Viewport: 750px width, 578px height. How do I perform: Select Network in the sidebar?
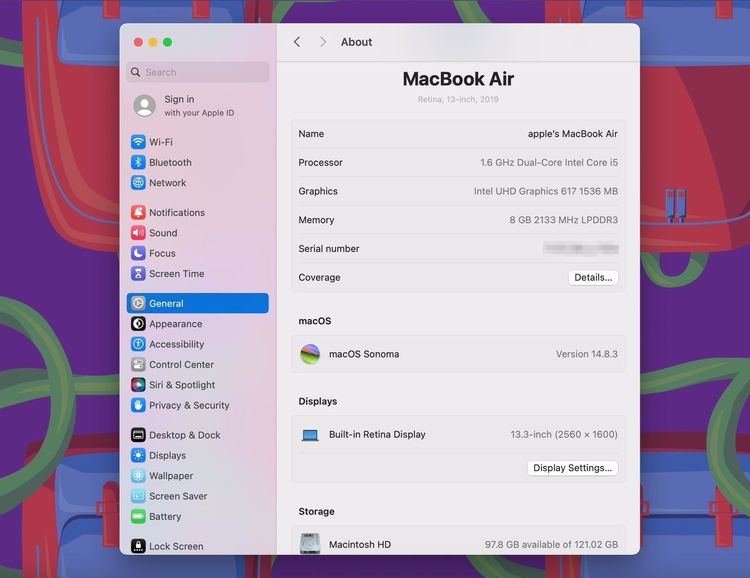(167, 183)
